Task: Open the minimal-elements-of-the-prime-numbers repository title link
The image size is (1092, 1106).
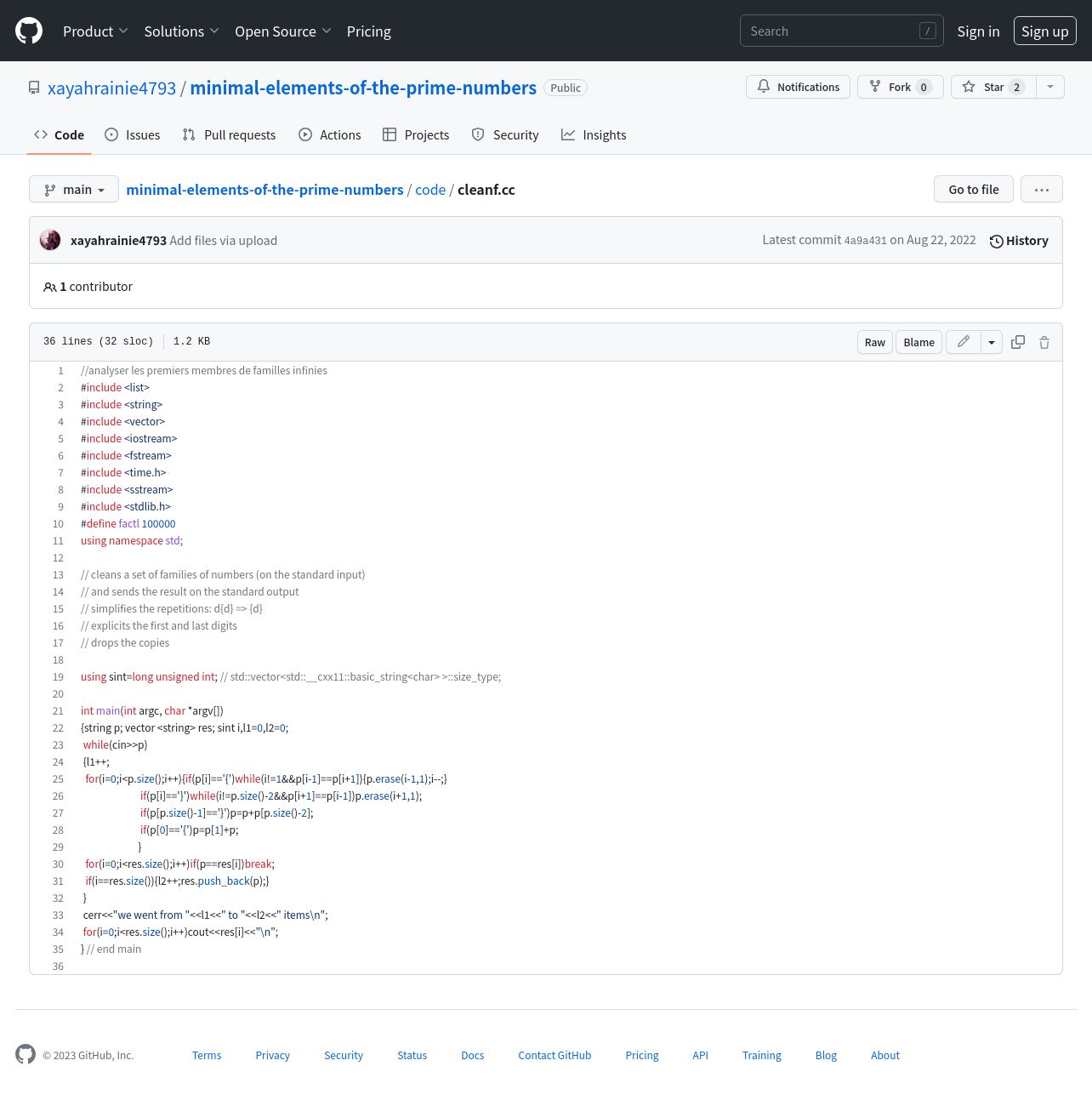Action: 363,88
